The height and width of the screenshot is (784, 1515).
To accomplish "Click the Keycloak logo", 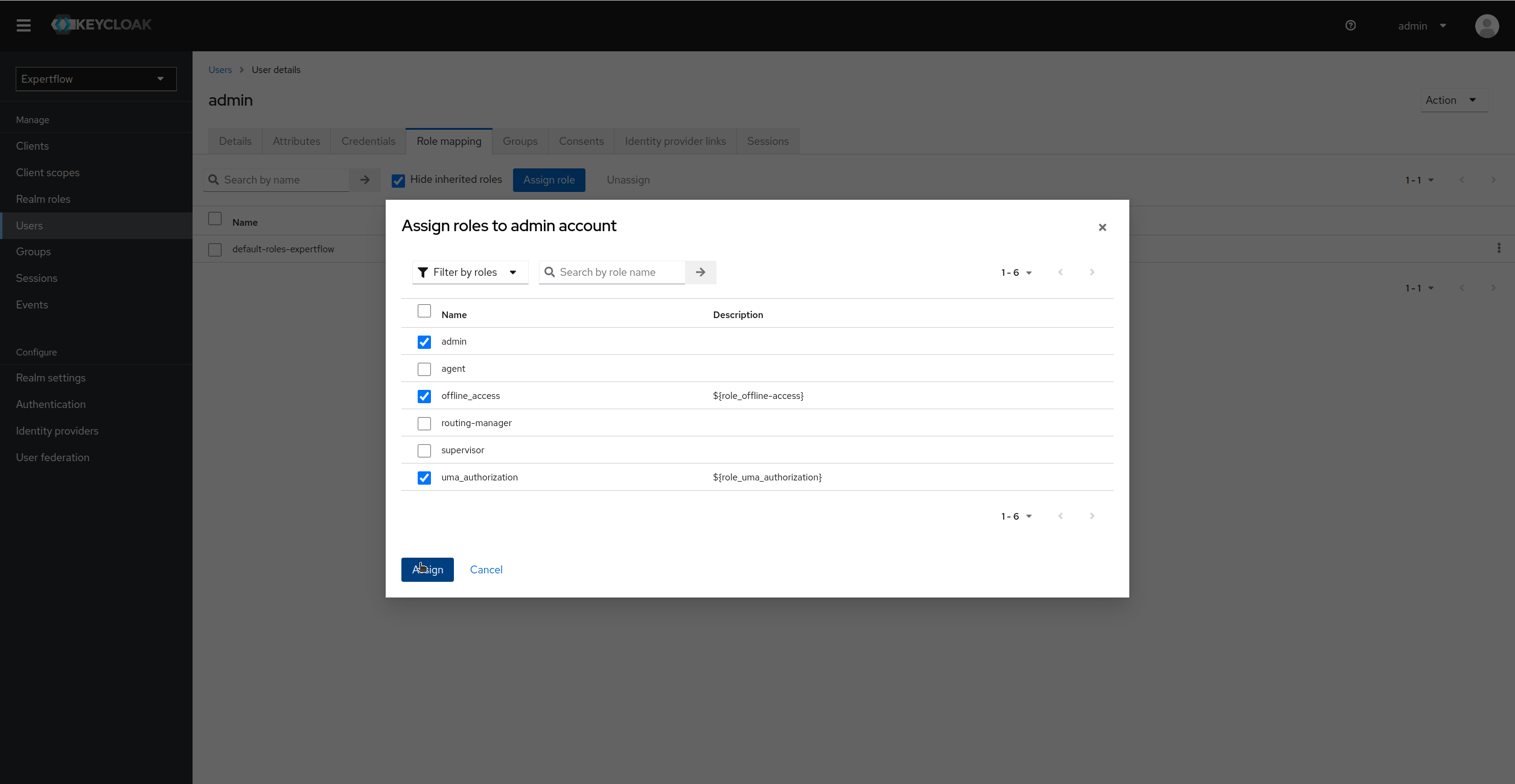I will click(x=100, y=25).
